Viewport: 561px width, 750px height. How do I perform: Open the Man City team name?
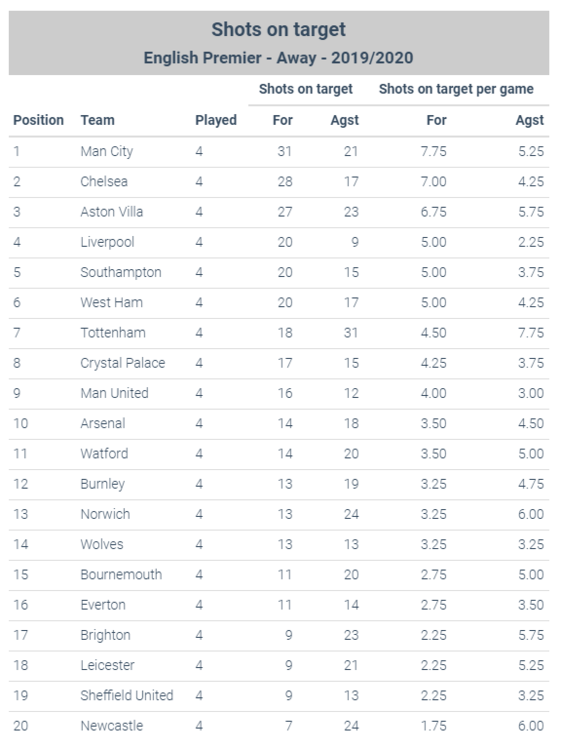[107, 151]
